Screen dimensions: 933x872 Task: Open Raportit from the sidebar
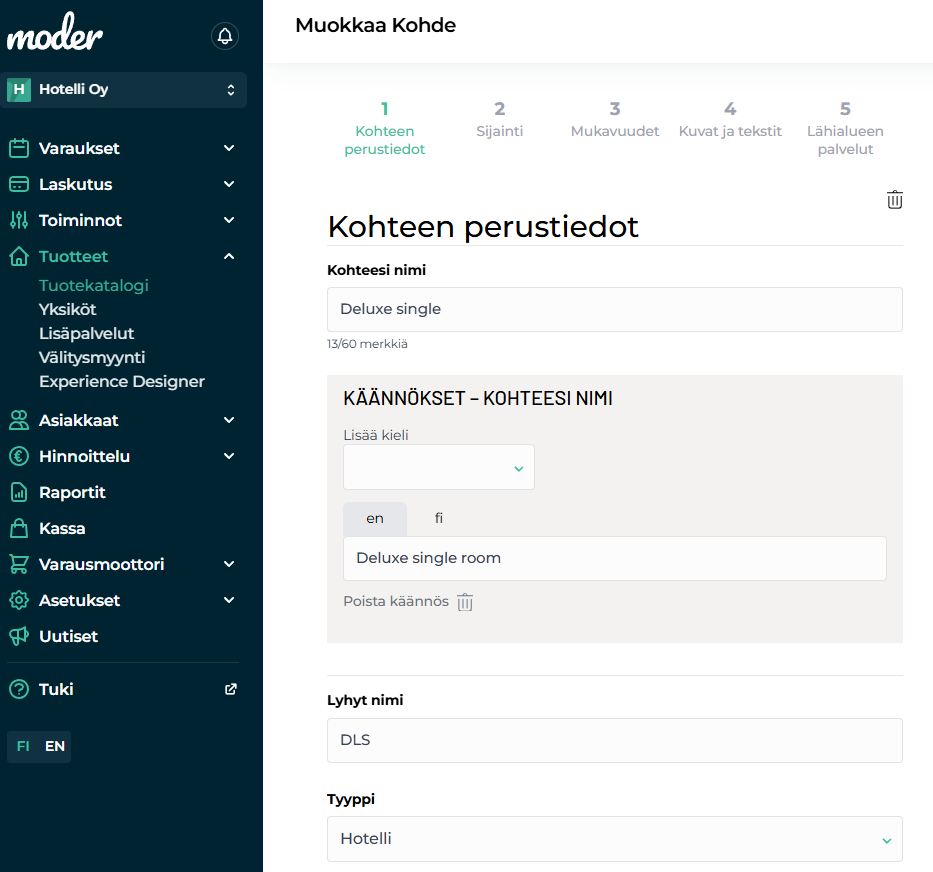(x=72, y=492)
